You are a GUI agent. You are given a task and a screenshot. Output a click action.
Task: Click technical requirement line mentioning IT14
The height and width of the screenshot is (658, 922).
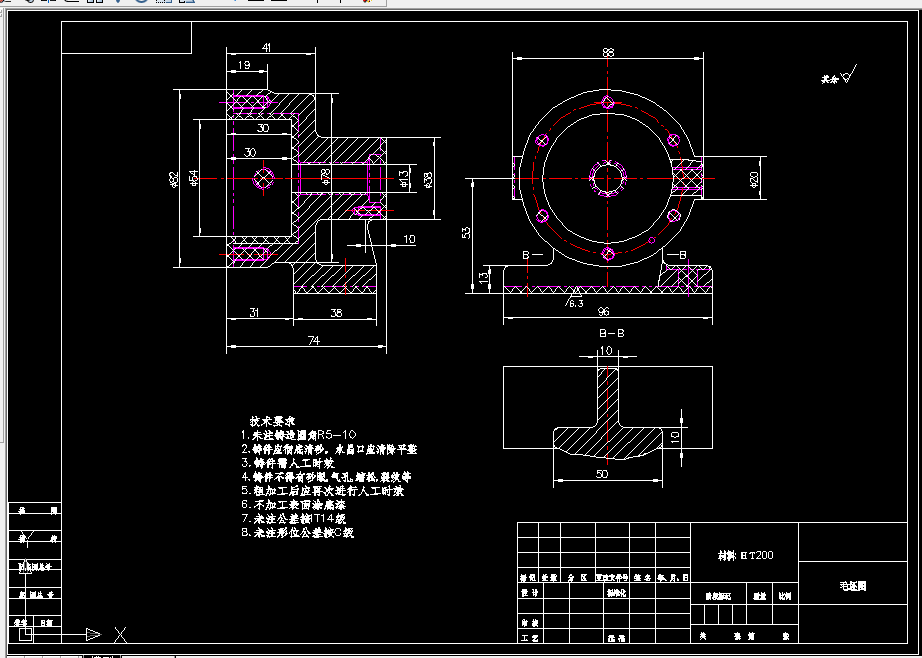(x=294, y=519)
